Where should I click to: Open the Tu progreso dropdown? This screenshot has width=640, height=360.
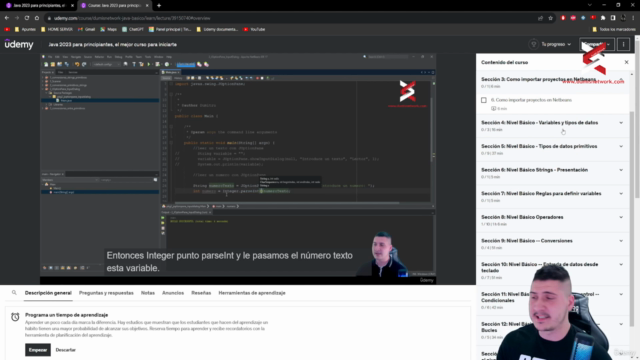pyautogui.click(x=556, y=44)
